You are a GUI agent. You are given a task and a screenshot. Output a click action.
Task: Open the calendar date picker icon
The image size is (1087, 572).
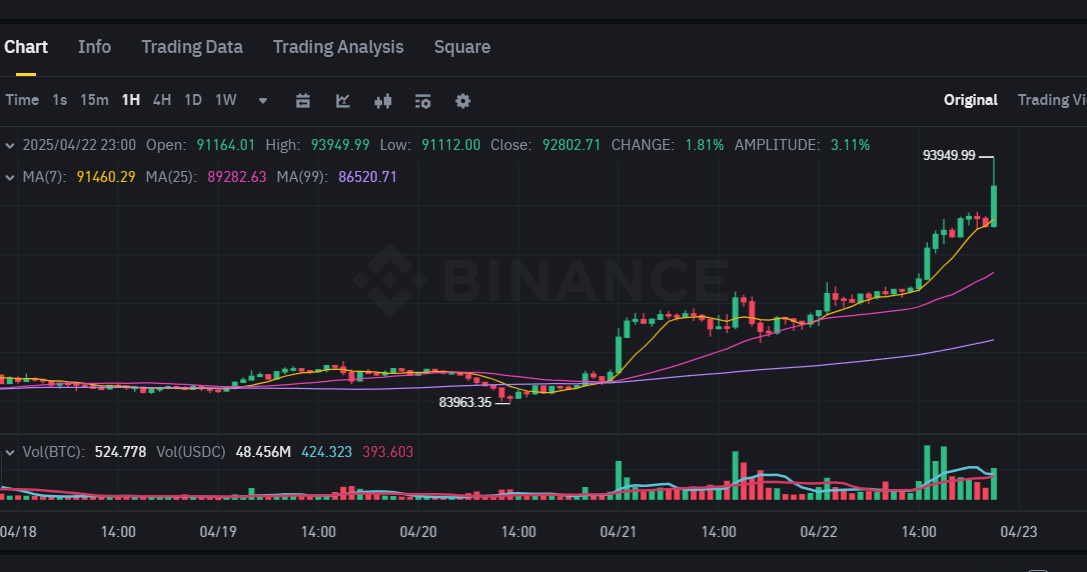(x=303, y=101)
